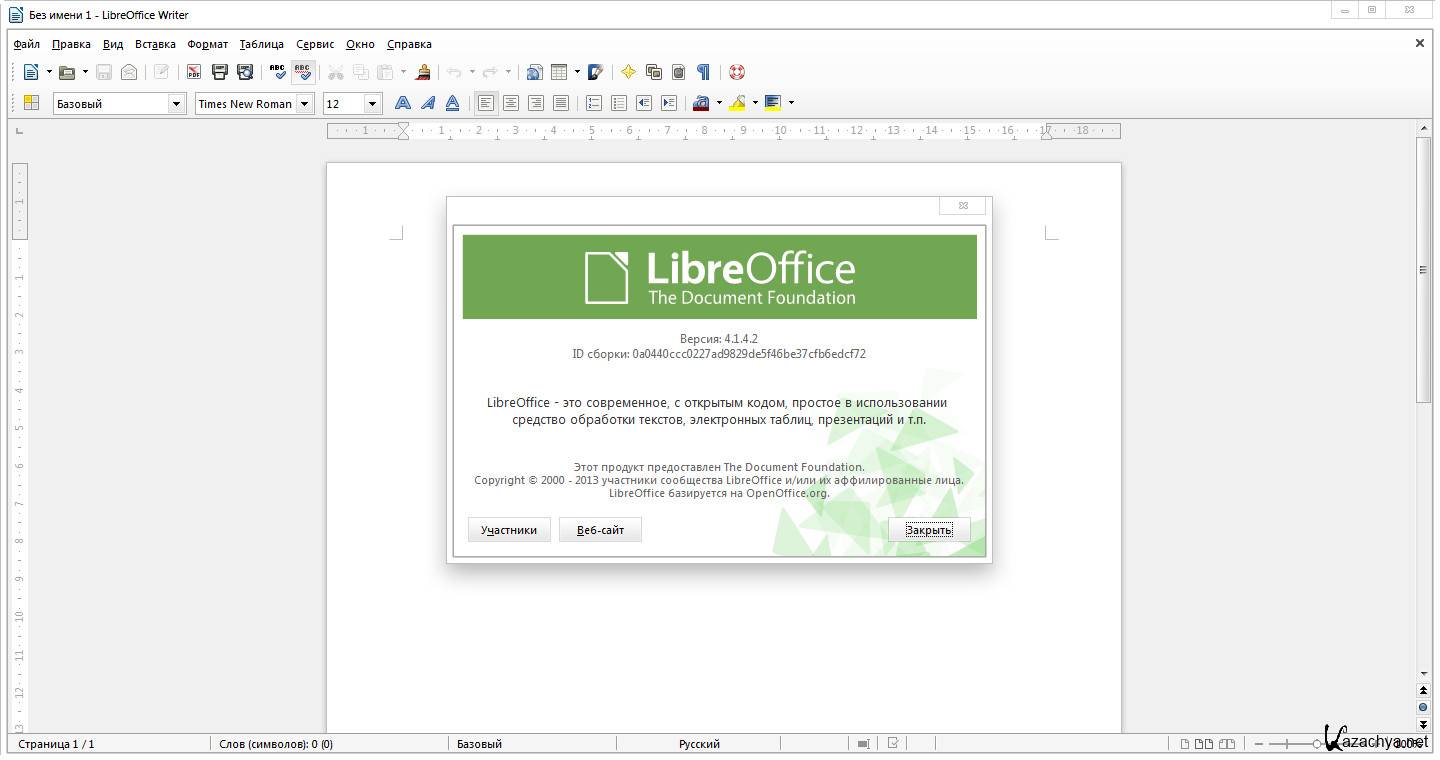Expand the Insert table dropdown arrow
Viewport: 1440px width, 760px height.
[x=578, y=72]
